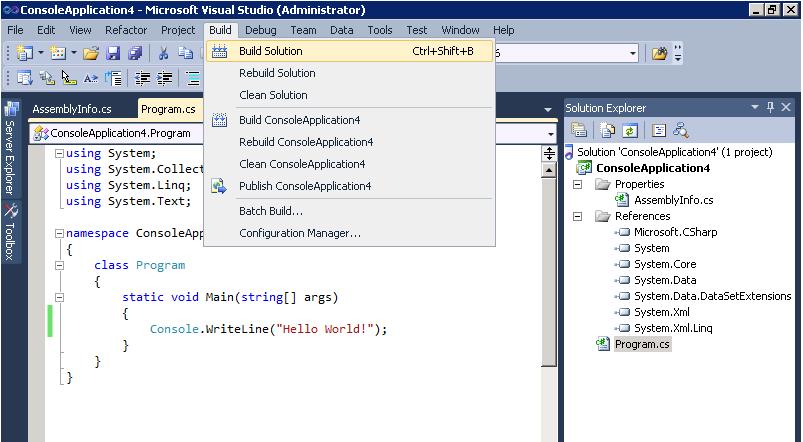The height and width of the screenshot is (442, 803).
Task: Open the members dropdown arrow in editor
Action: [x=551, y=134]
